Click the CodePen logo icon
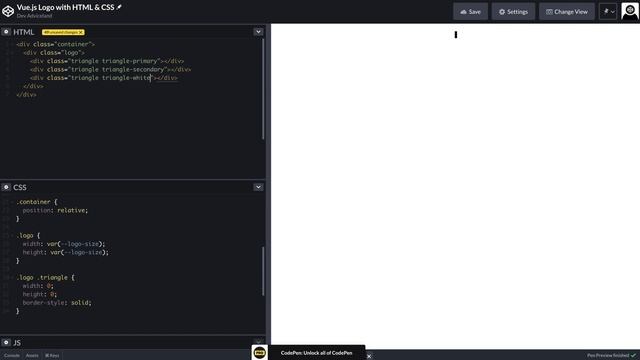640x360 pixels. pyautogui.click(x=8, y=11)
